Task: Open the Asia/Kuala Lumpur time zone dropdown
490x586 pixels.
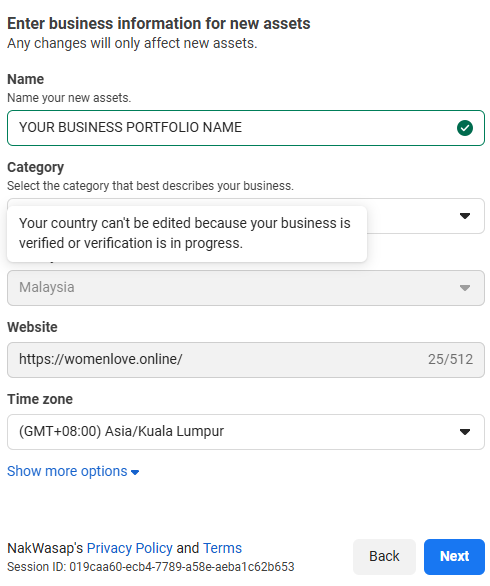Action: pyautogui.click(x=246, y=432)
